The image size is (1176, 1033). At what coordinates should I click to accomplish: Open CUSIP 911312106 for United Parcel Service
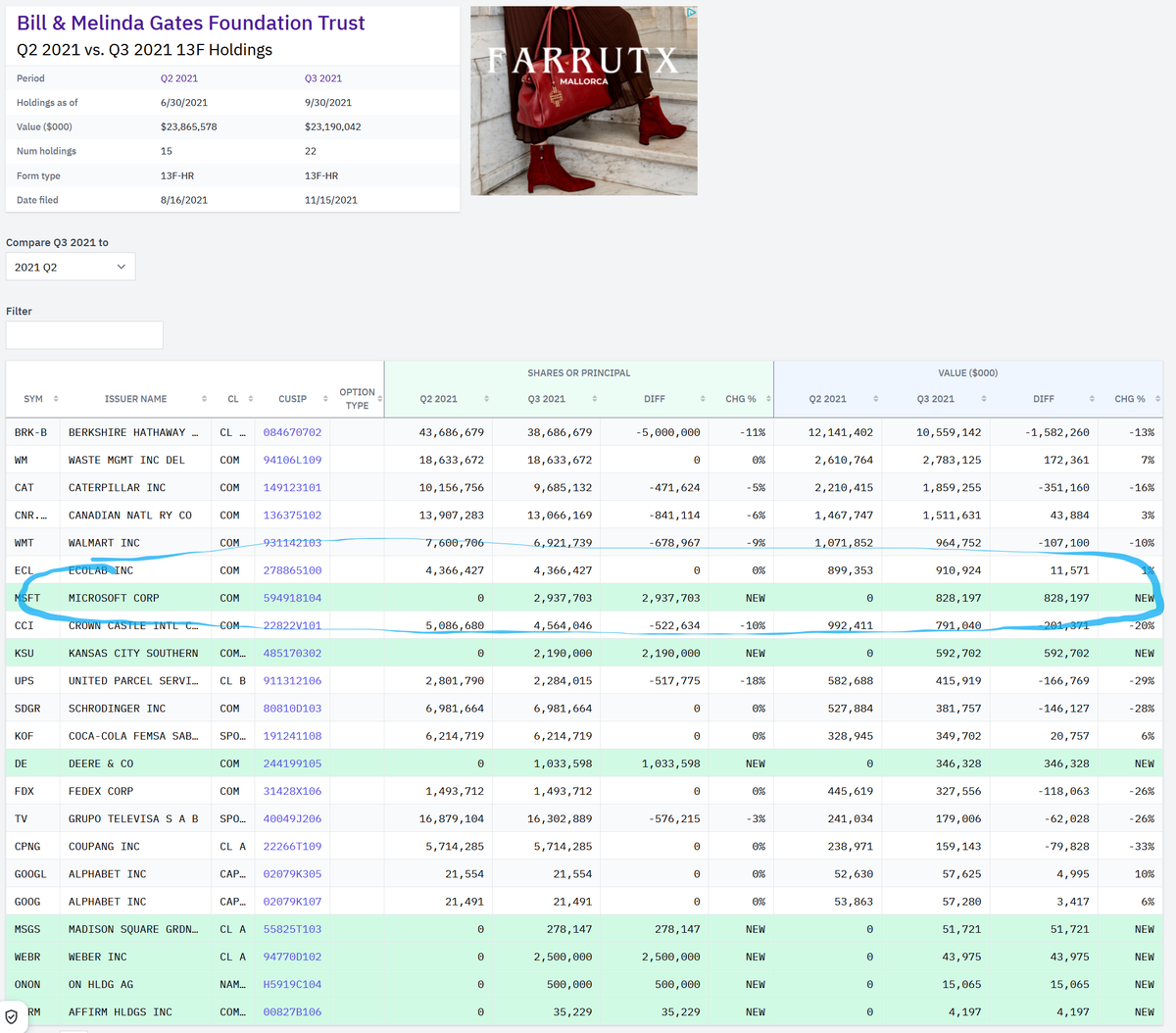pyautogui.click(x=292, y=681)
